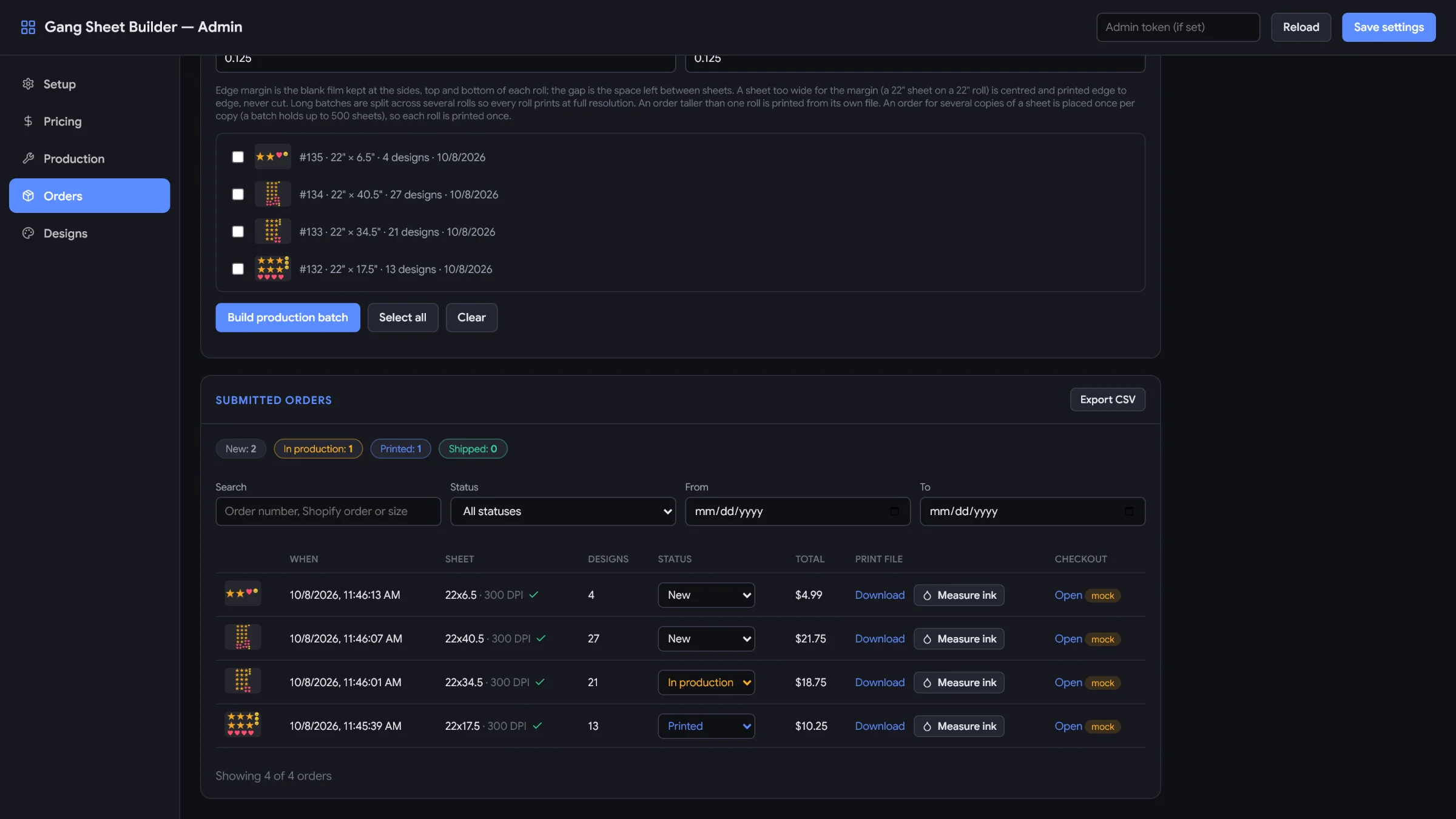Viewport: 1456px width, 819px height.
Task: Click thumbnail for batch item #134
Action: point(272,194)
